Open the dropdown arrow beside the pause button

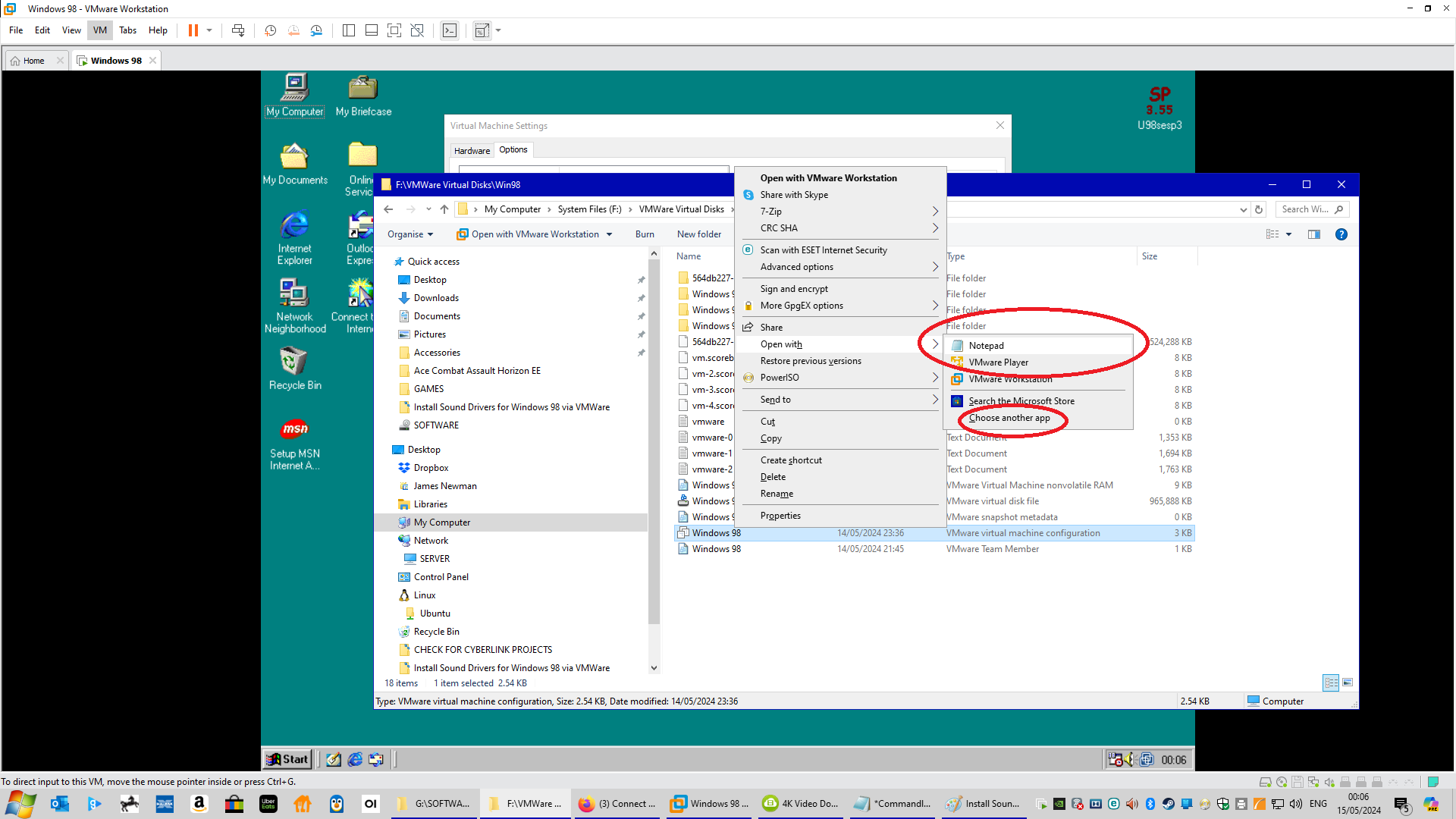click(209, 30)
